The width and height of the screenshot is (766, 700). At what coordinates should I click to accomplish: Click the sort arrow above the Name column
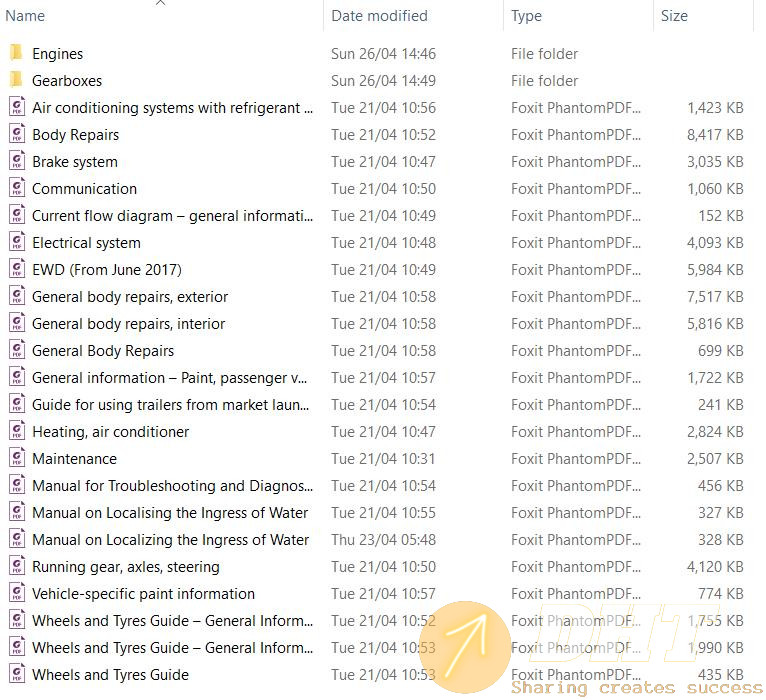161,3
